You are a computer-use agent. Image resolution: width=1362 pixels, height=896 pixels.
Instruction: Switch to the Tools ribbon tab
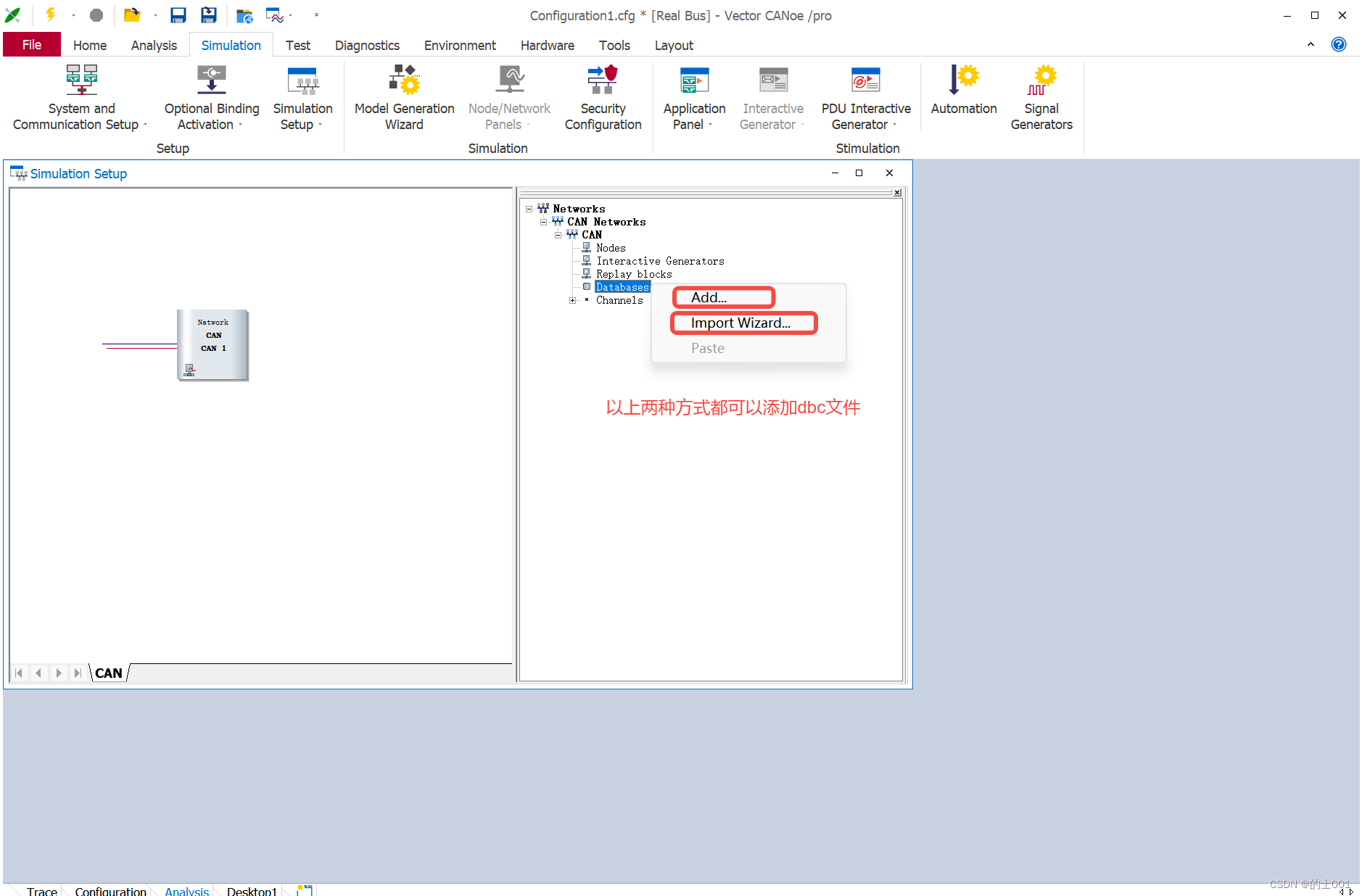point(614,45)
